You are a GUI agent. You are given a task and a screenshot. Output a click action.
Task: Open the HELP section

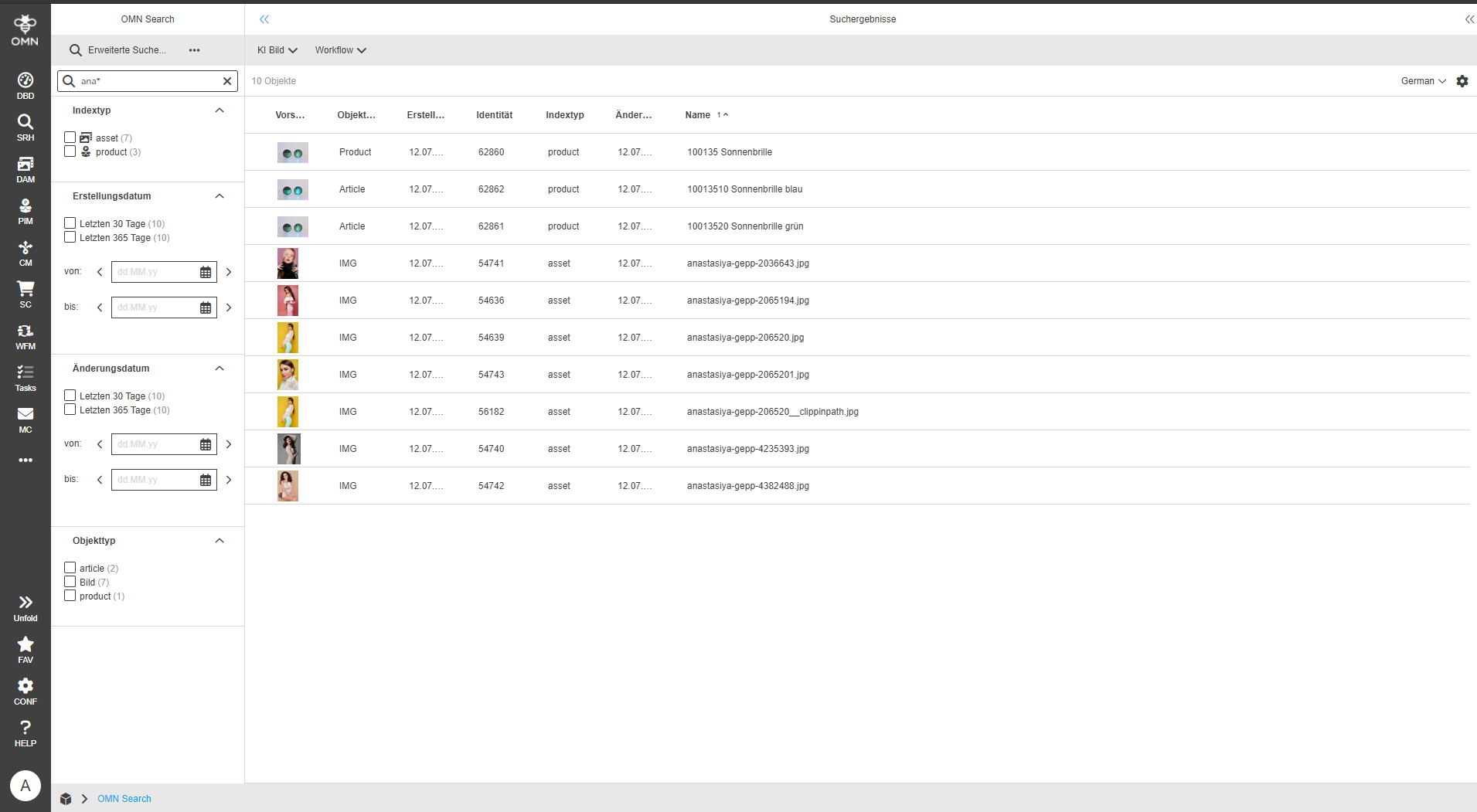pyautogui.click(x=25, y=731)
